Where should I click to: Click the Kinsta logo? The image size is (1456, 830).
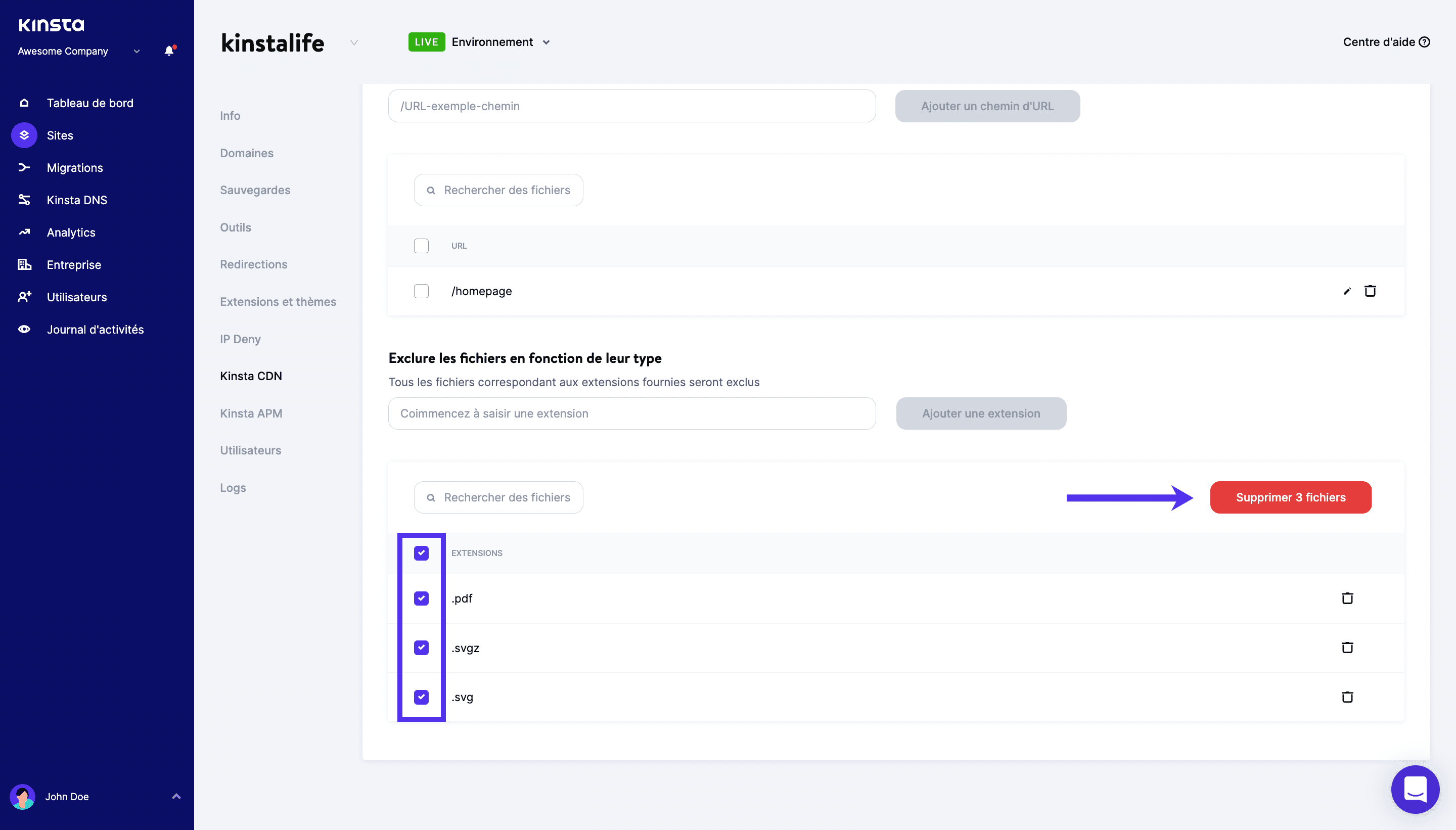[51, 24]
